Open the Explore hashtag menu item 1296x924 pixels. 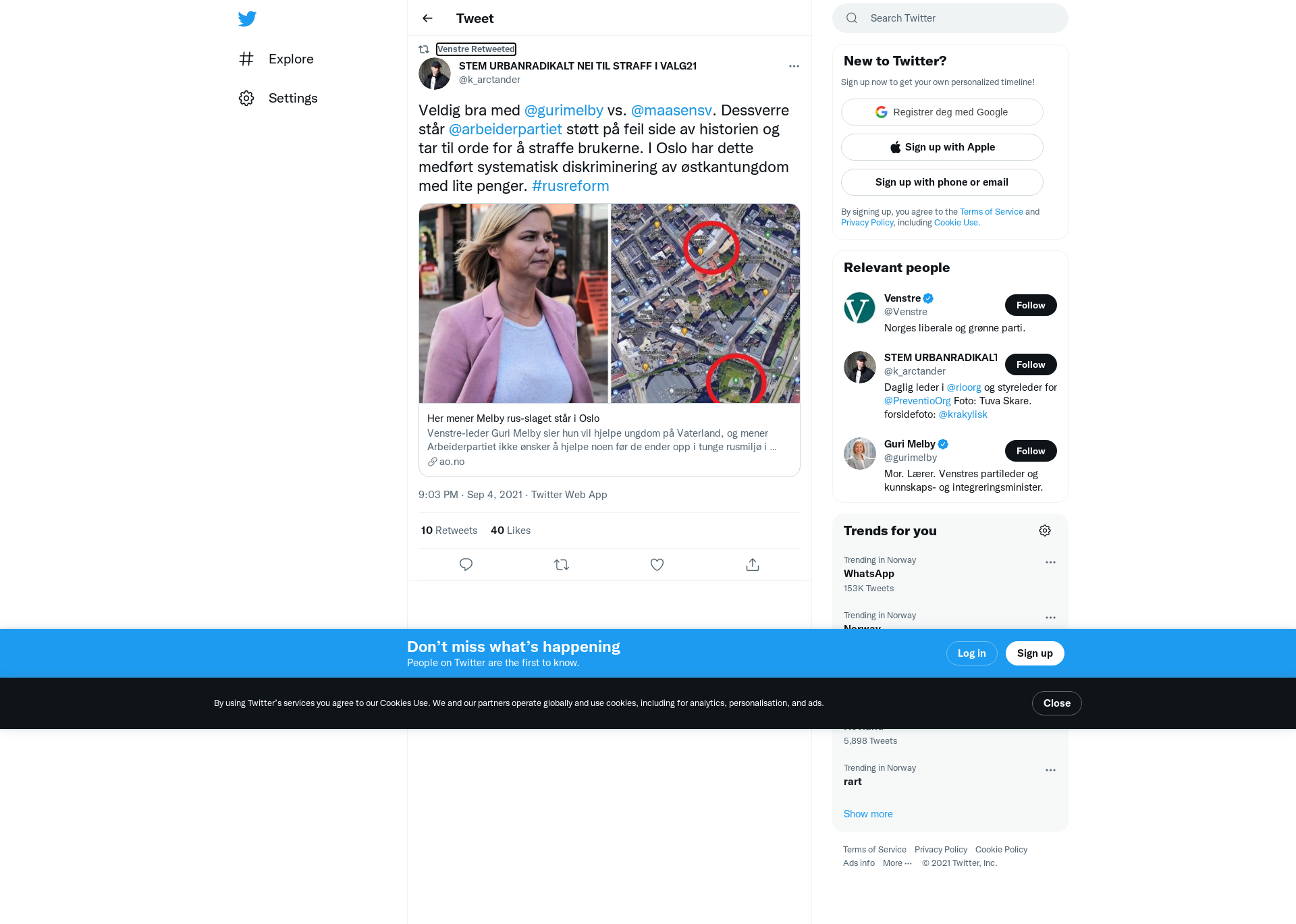277,59
